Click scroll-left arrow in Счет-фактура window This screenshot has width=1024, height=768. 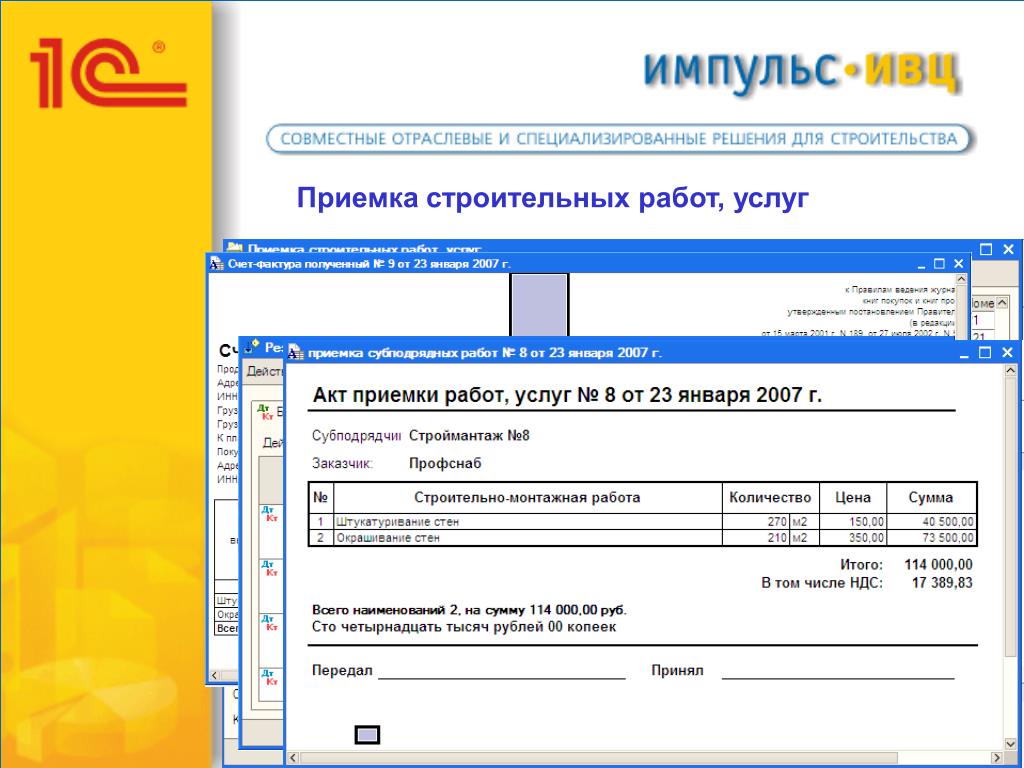215,676
